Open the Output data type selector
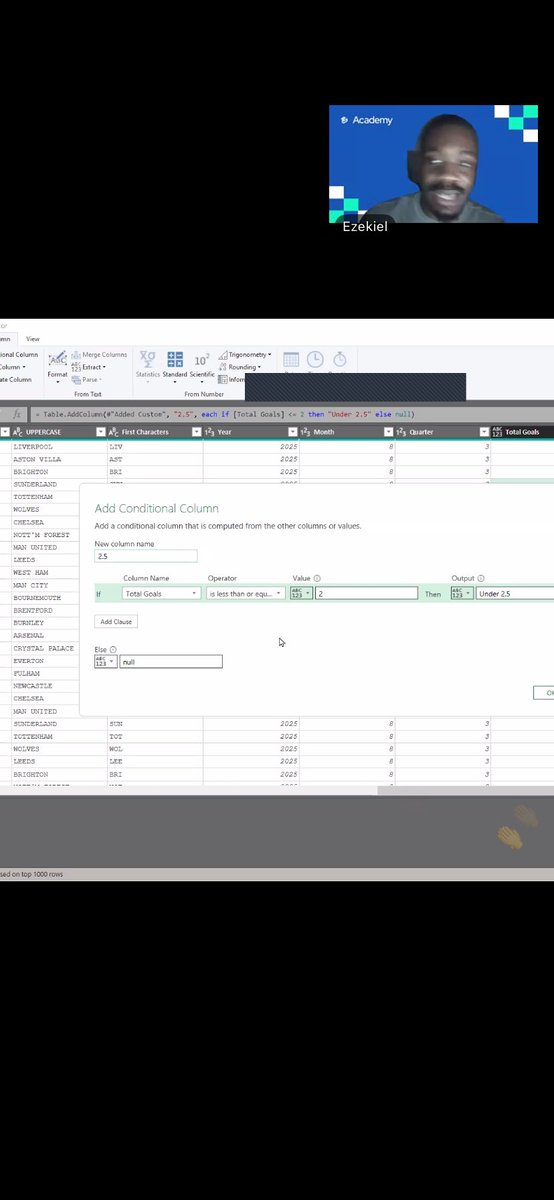This screenshot has height=1200, width=554. [x=462, y=593]
